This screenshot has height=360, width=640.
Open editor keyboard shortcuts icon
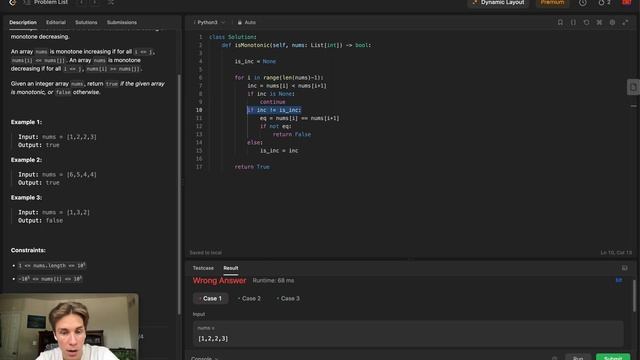(x=599, y=22)
